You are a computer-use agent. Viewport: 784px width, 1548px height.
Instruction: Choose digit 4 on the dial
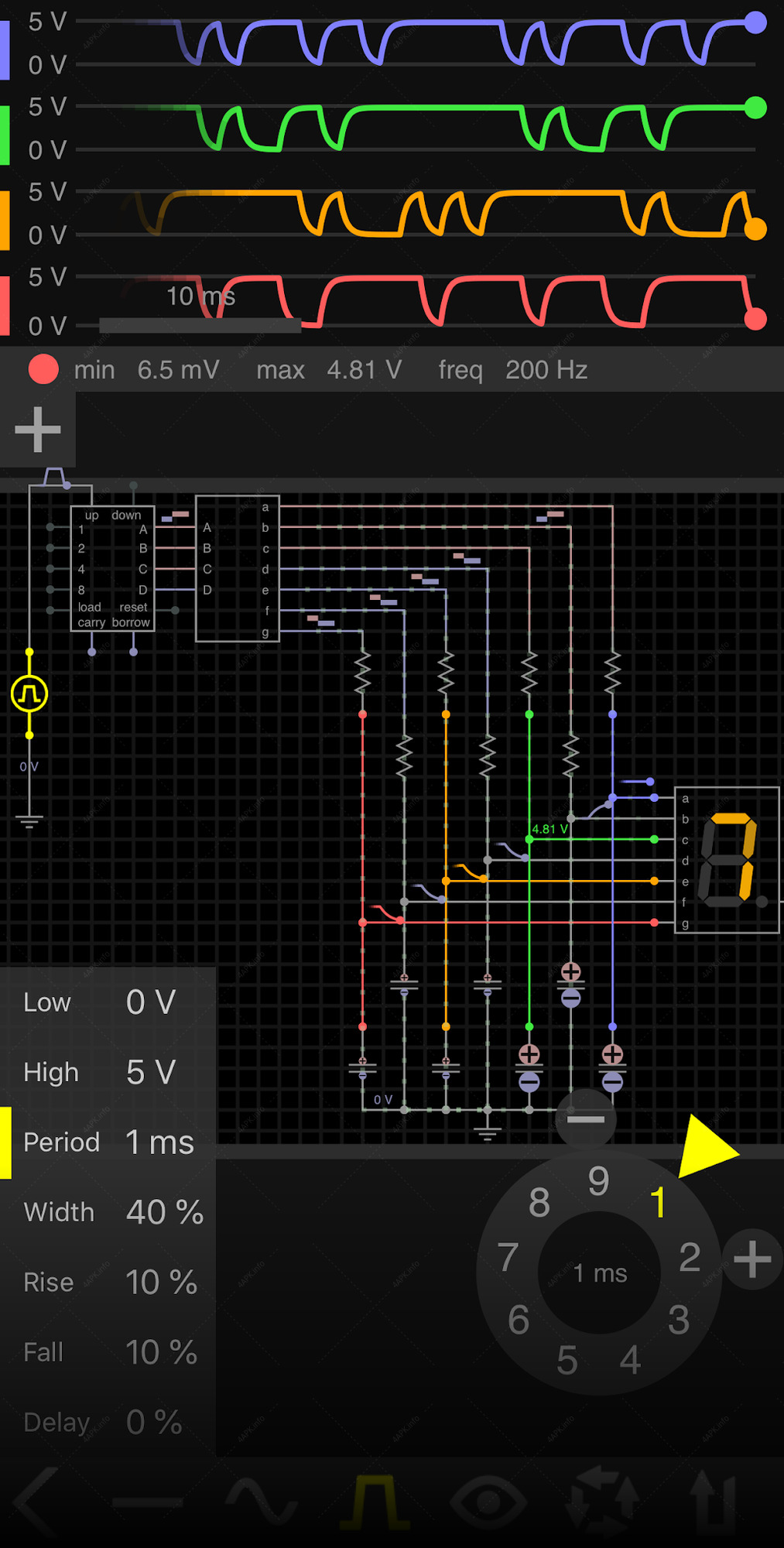click(x=630, y=1360)
